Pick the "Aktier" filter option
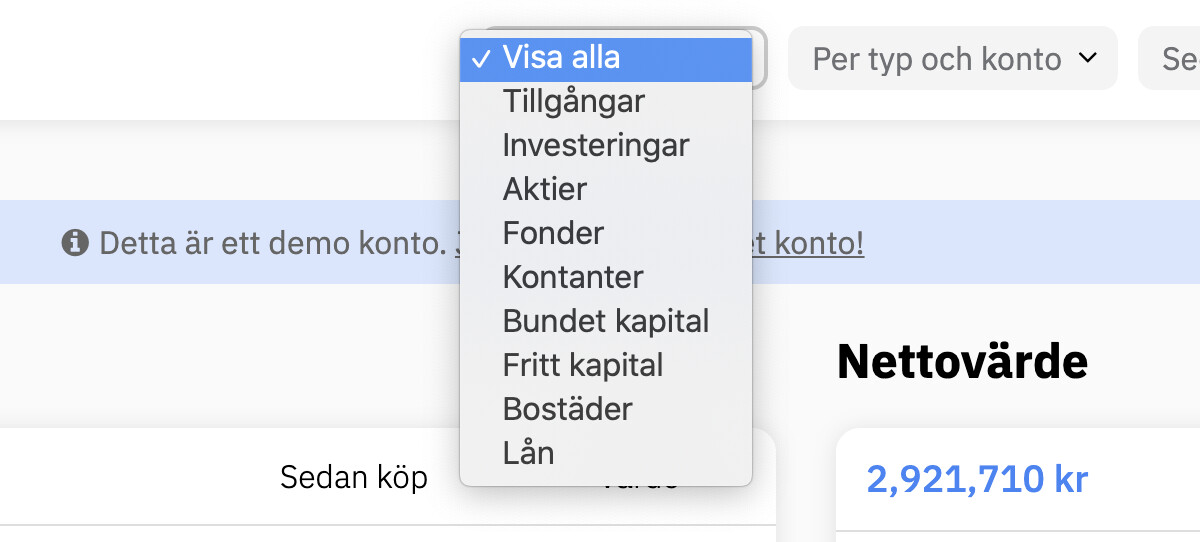1200x542 pixels. tap(545, 190)
